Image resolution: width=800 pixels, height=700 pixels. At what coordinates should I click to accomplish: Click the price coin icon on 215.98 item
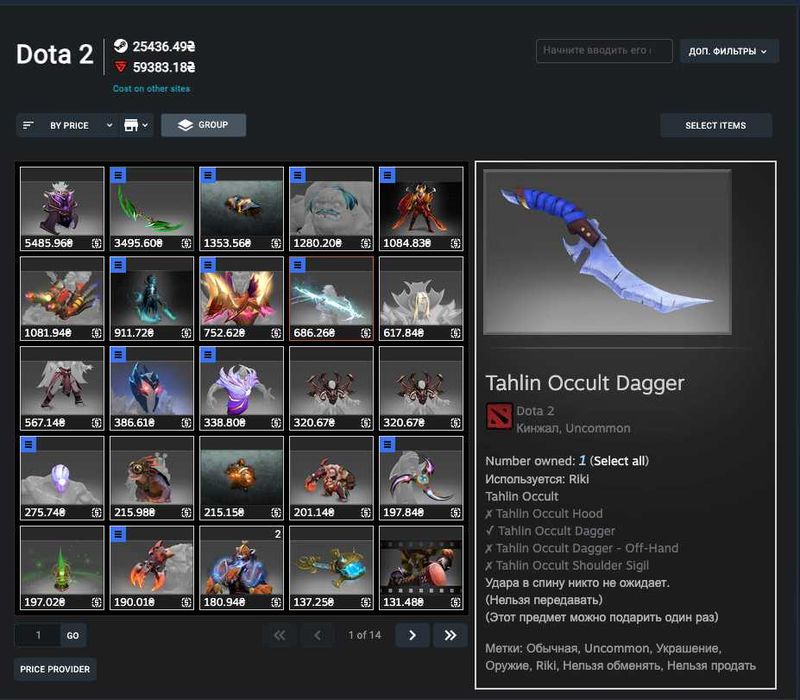[x=186, y=513]
